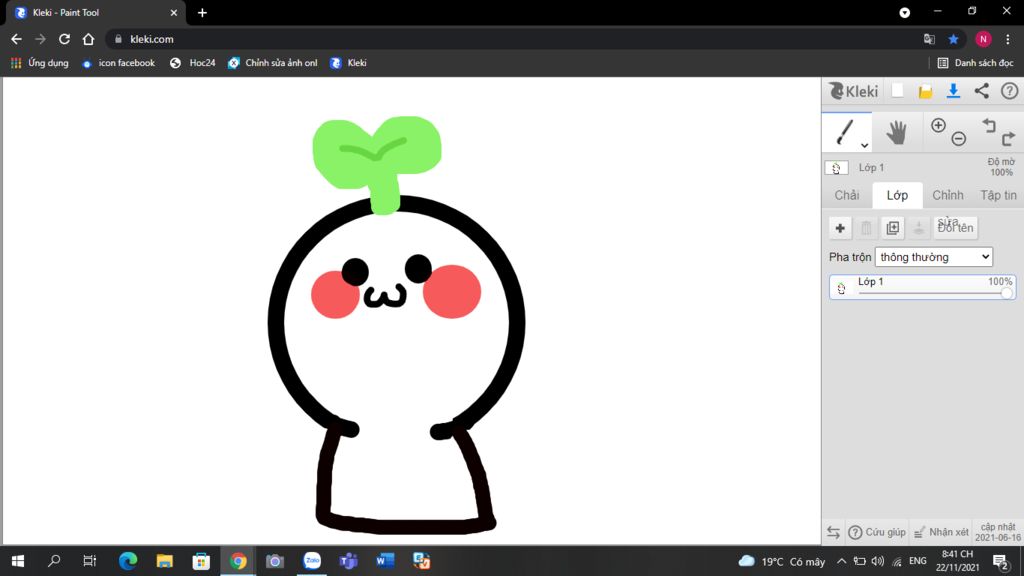
Task: Rename the layer via Đổi tên
Action: (956, 227)
